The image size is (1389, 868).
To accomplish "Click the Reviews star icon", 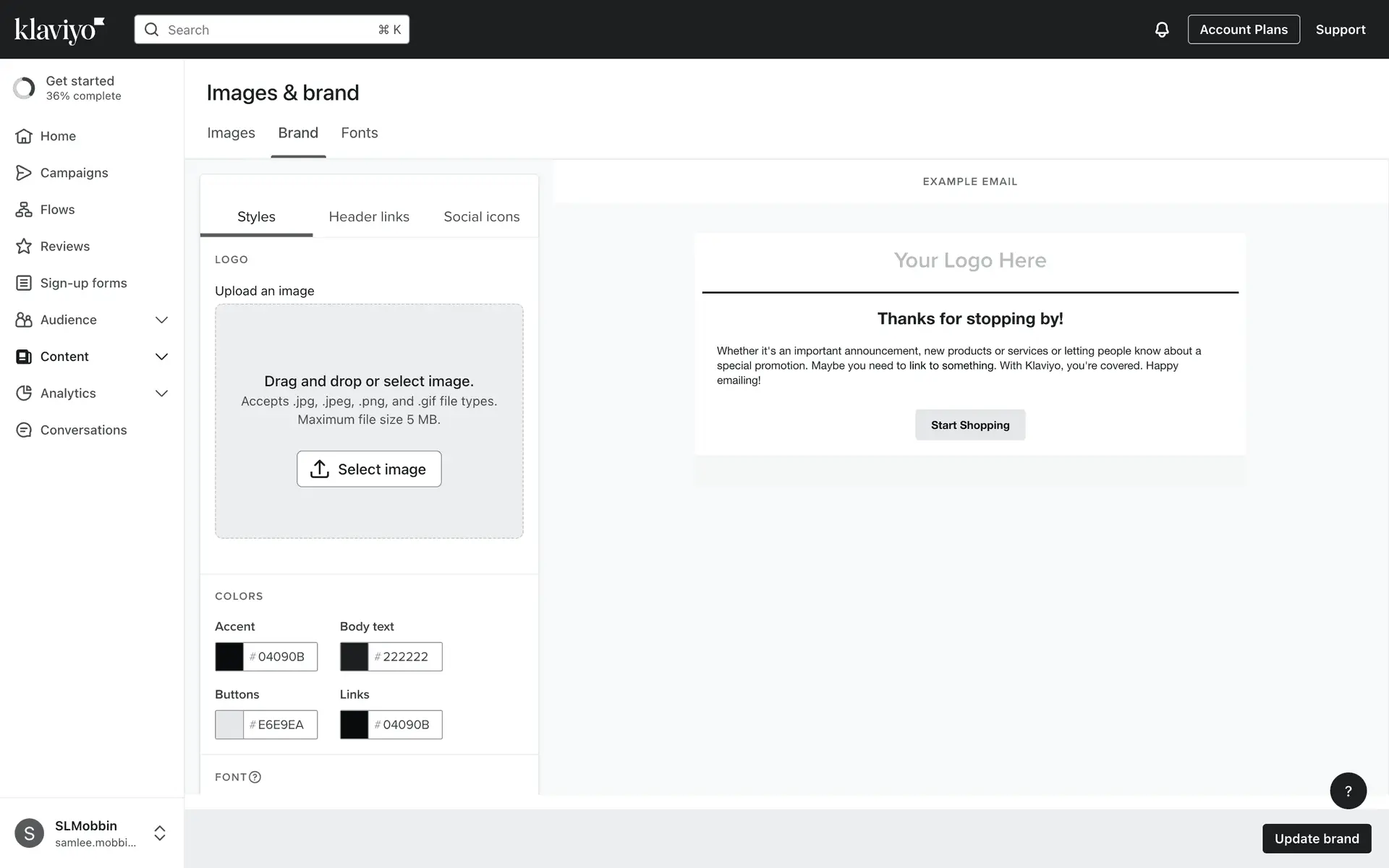I will point(24,247).
